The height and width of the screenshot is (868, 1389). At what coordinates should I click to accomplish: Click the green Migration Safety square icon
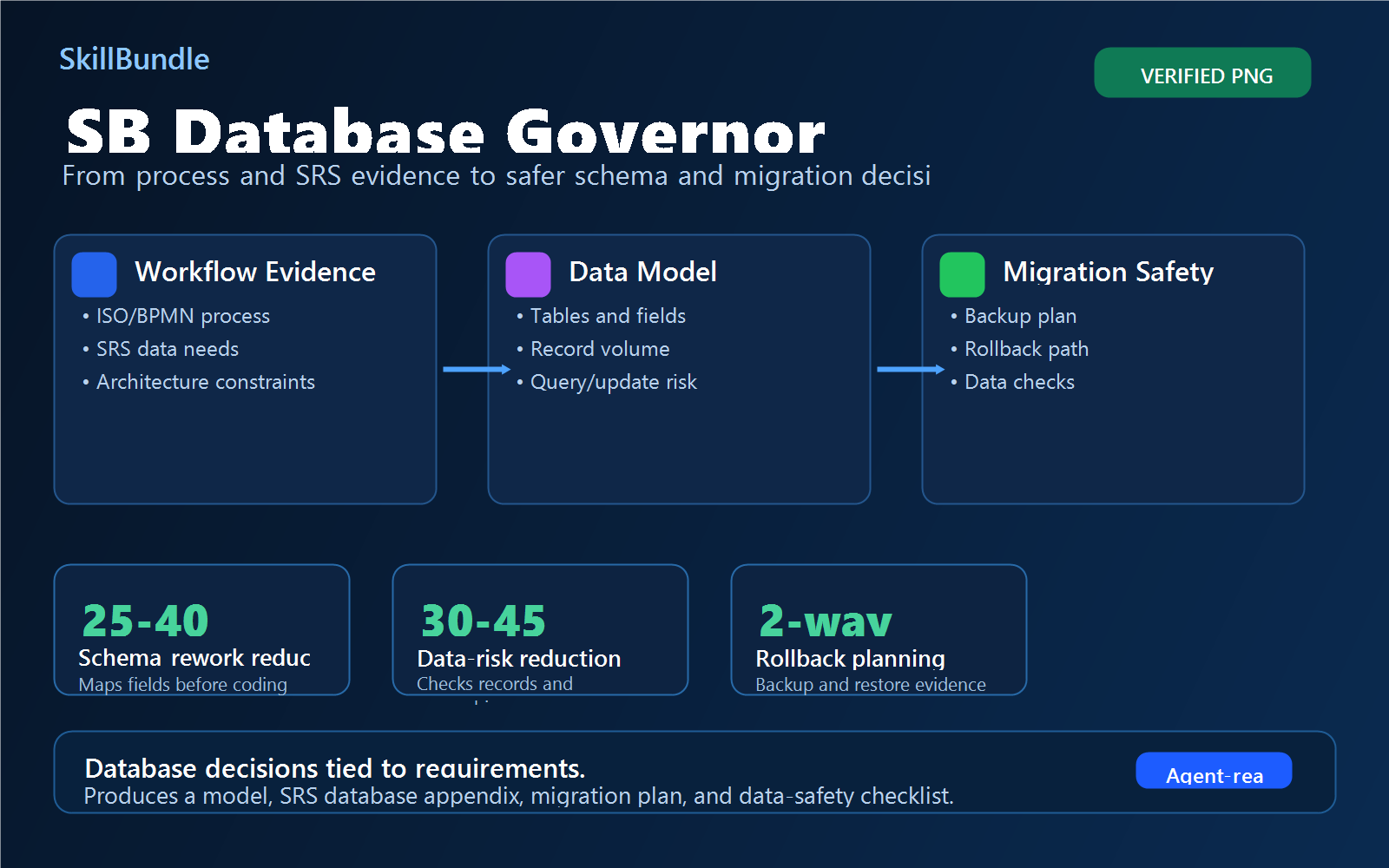coord(962,274)
